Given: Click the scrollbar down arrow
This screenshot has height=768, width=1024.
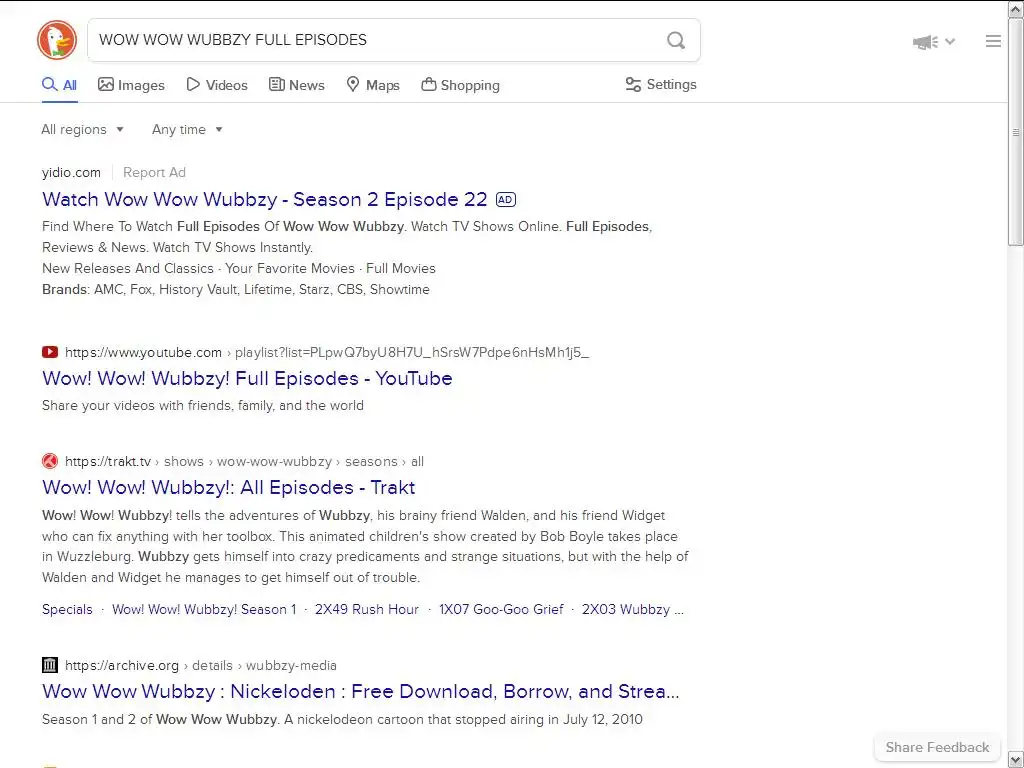Looking at the screenshot, I should pyautogui.click(x=1016, y=759).
